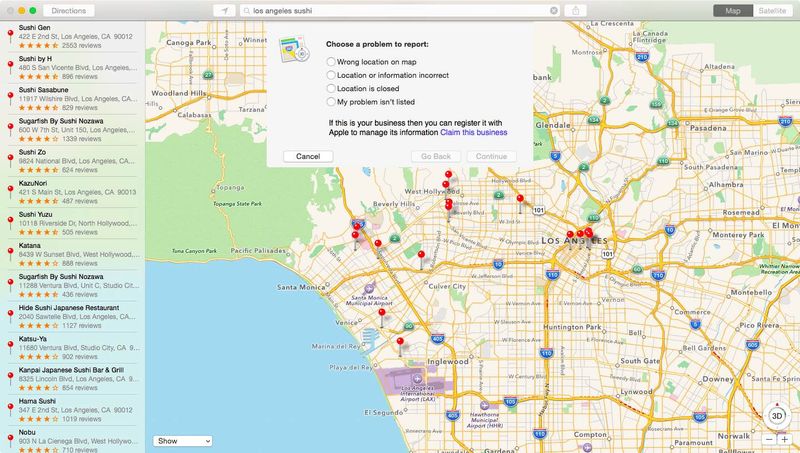This screenshot has height=453, width=800.
Task: Click Cancel in the report dialog
Action: coord(308,156)
